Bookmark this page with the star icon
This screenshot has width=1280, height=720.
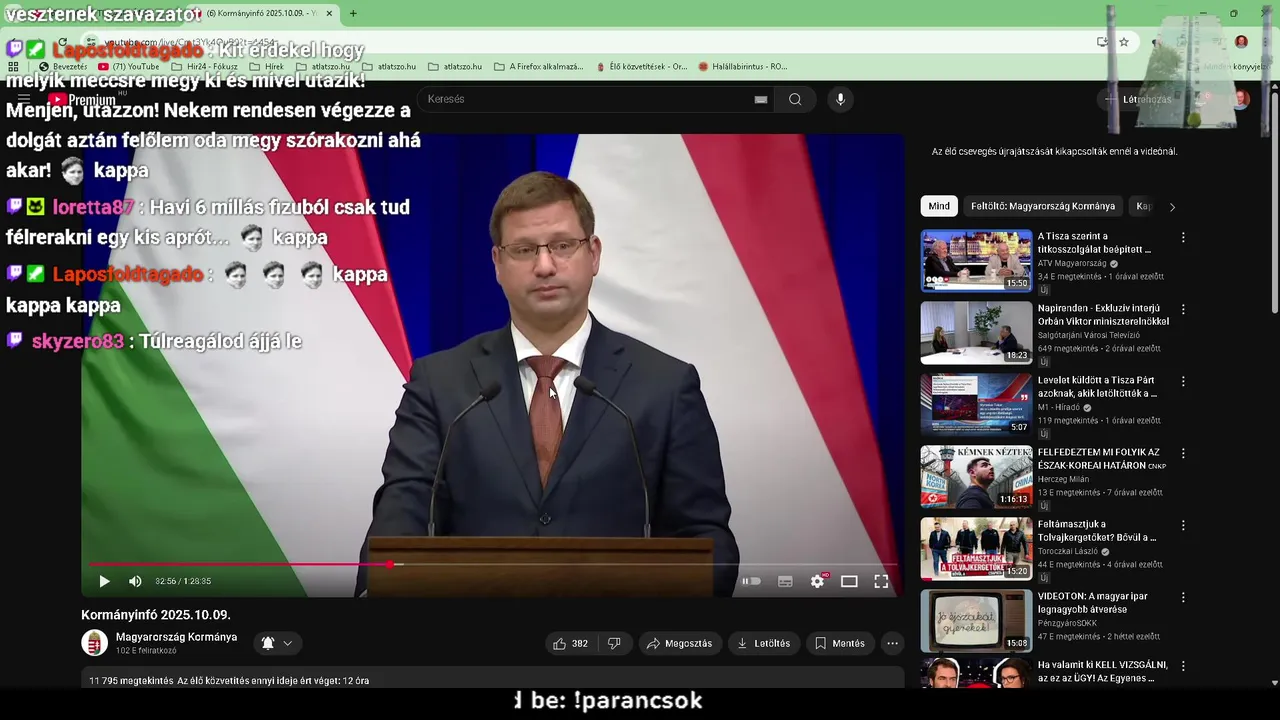(x=1124, y=42)
